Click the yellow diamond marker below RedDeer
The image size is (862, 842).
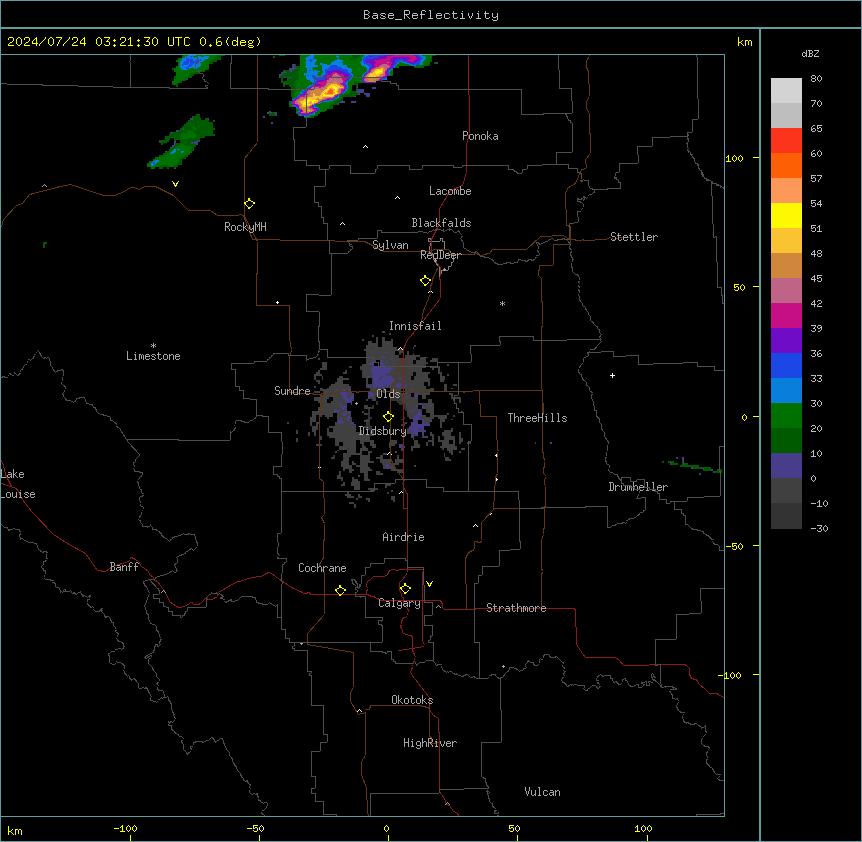click(x=426, y=281)
